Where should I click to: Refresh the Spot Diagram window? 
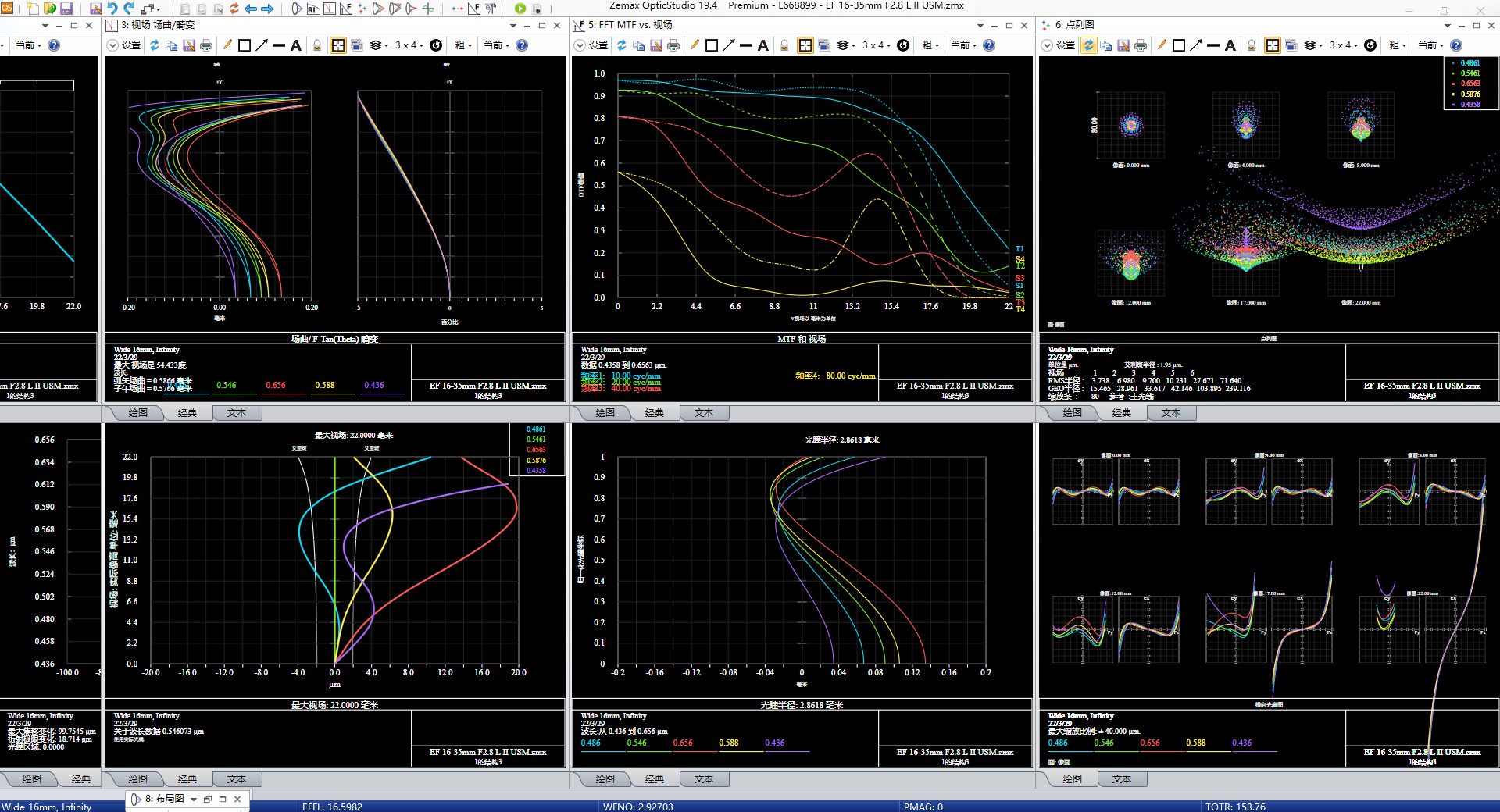pos(1089,45)
